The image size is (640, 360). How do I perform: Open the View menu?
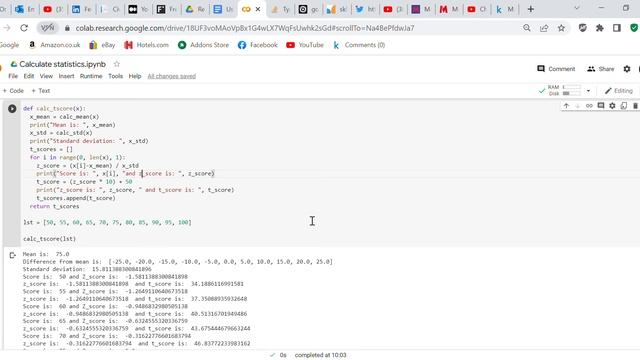pyautogui.click(x=46, y=76)
